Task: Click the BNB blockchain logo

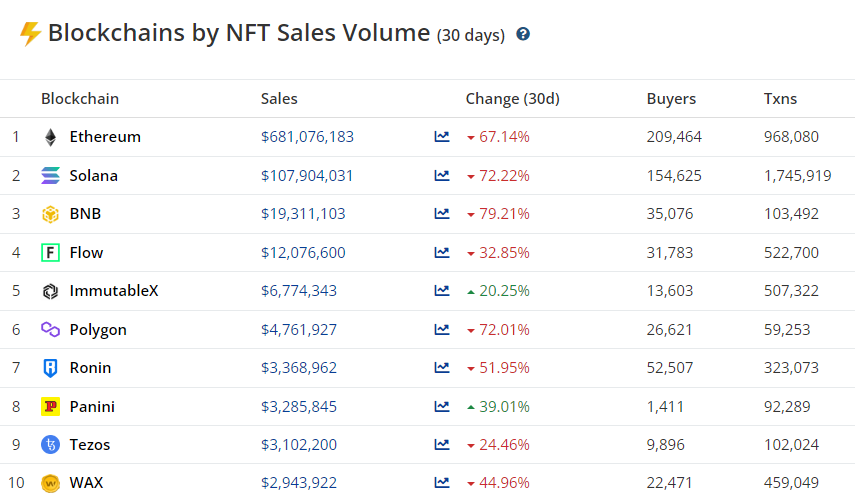Action: (50, 214)
